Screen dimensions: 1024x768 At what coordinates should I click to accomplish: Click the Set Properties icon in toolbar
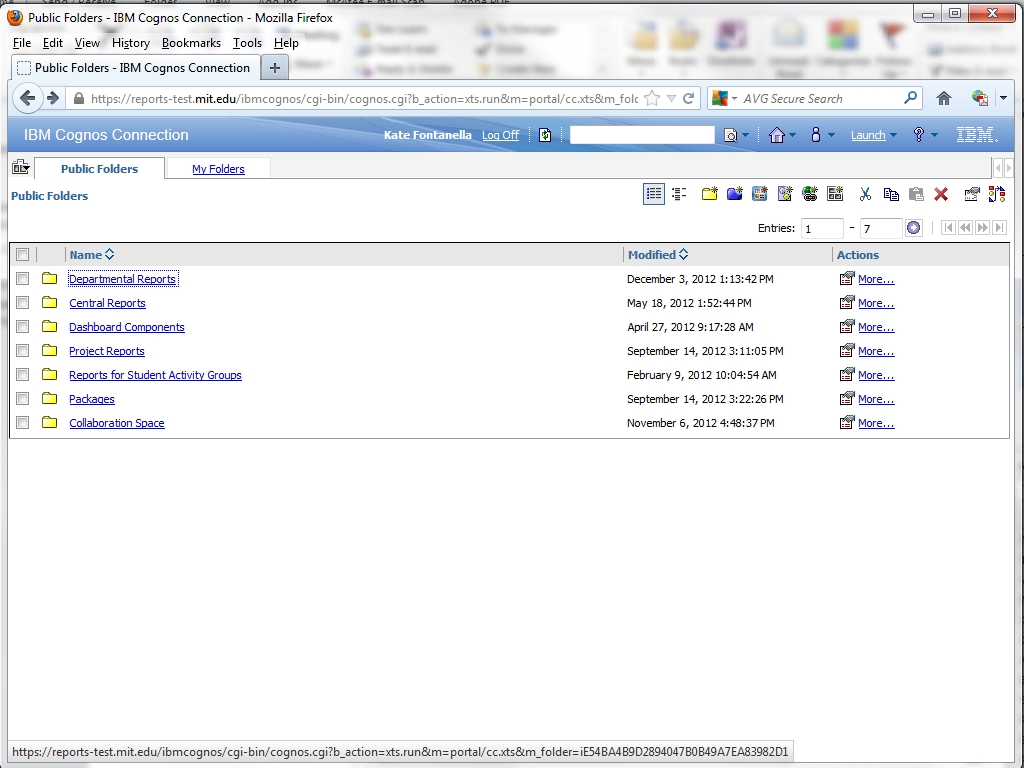(971, 194)
